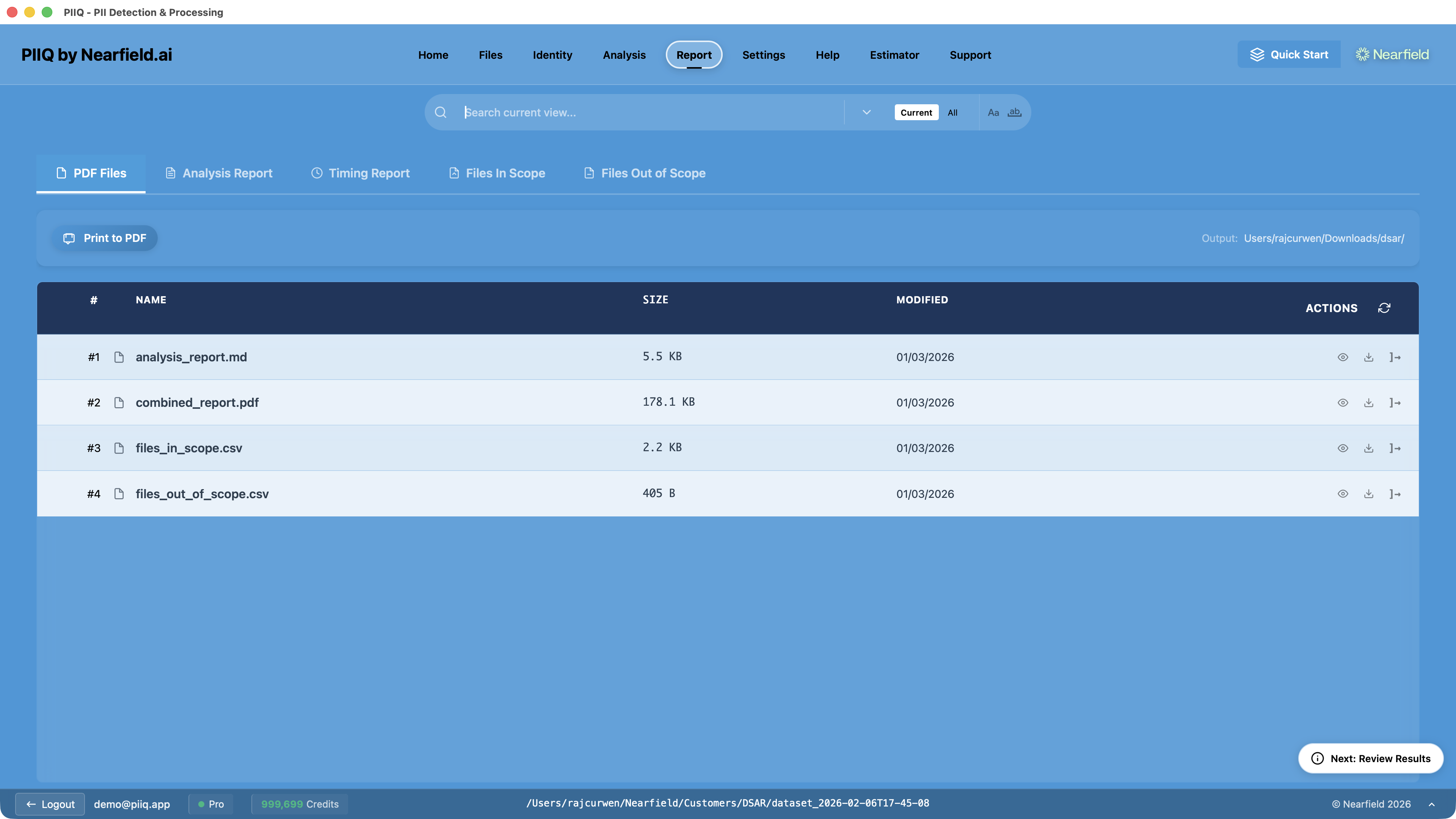This screenshot has width=1456, height=819.
Task: Click the export icon for files_in_scope.csv
Action: point(1395,448)
